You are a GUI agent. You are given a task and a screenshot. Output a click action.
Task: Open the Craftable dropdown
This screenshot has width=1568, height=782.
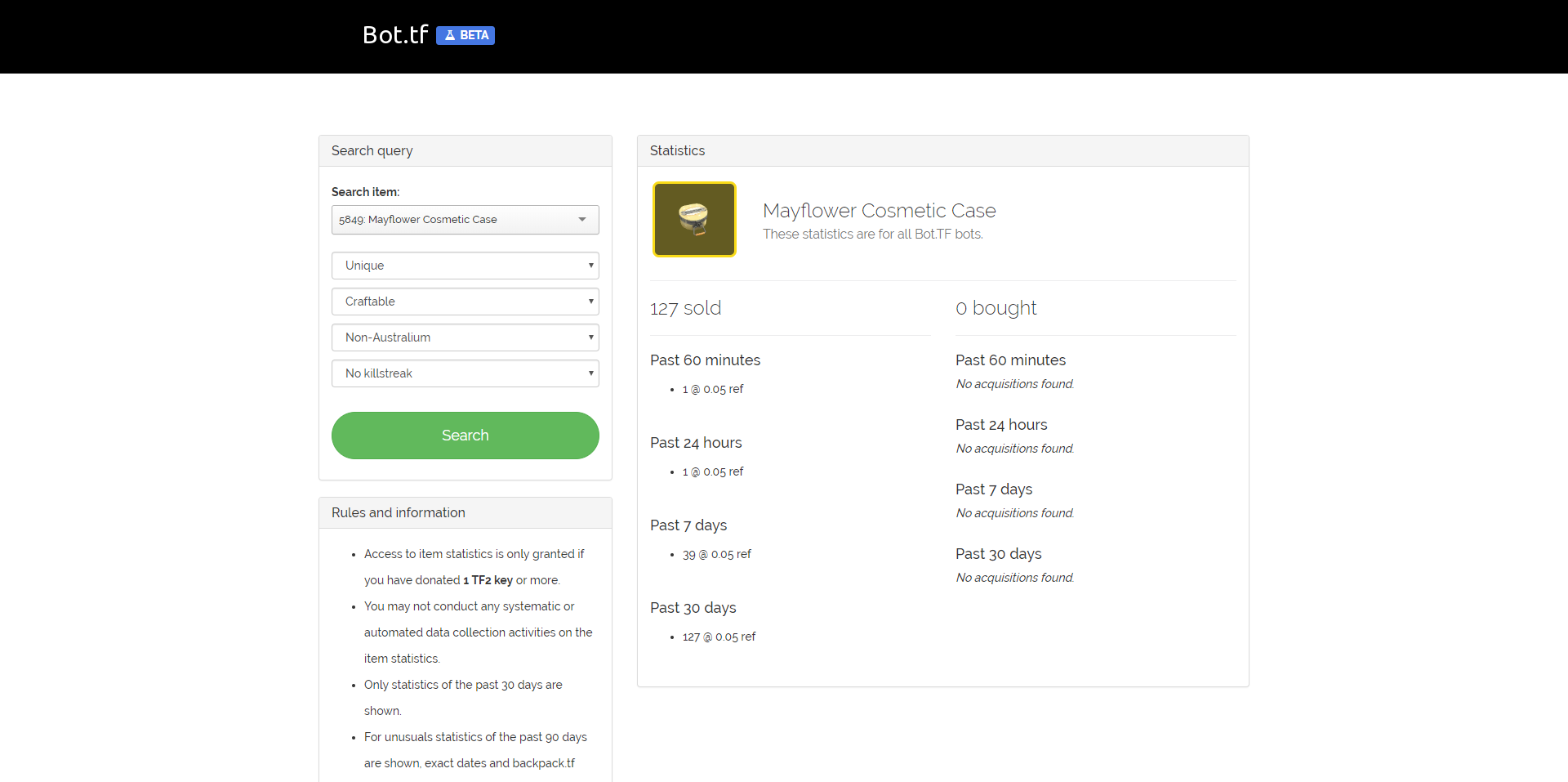pyautogui.click(x=465, y=302)
